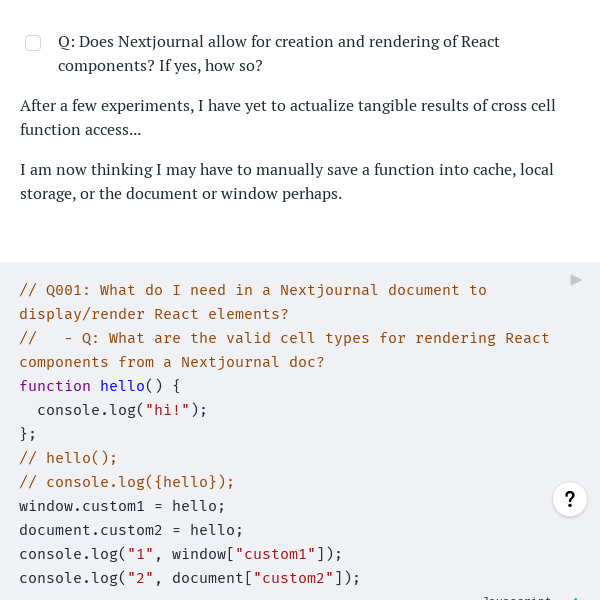
Task: Place cursor on "document.custom2 = hello;" line
Action: [x=131, y=530]
